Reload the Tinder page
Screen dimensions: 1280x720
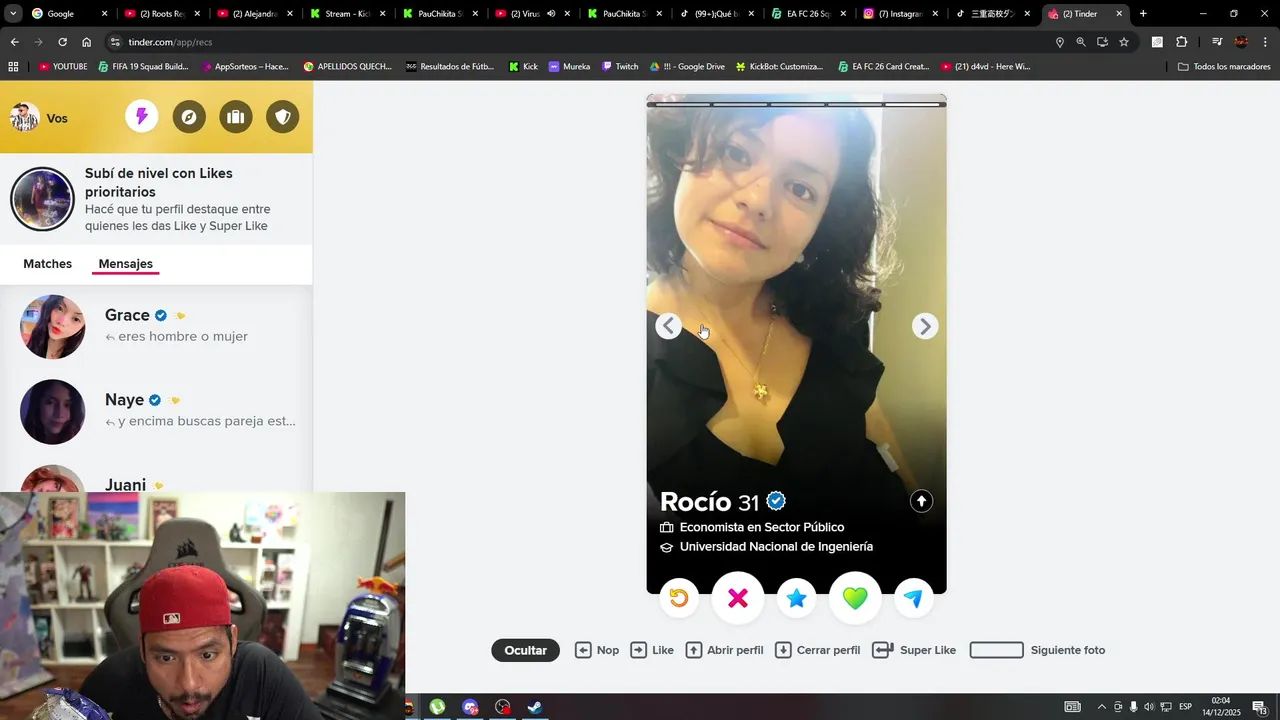click(x=62, y=42)
